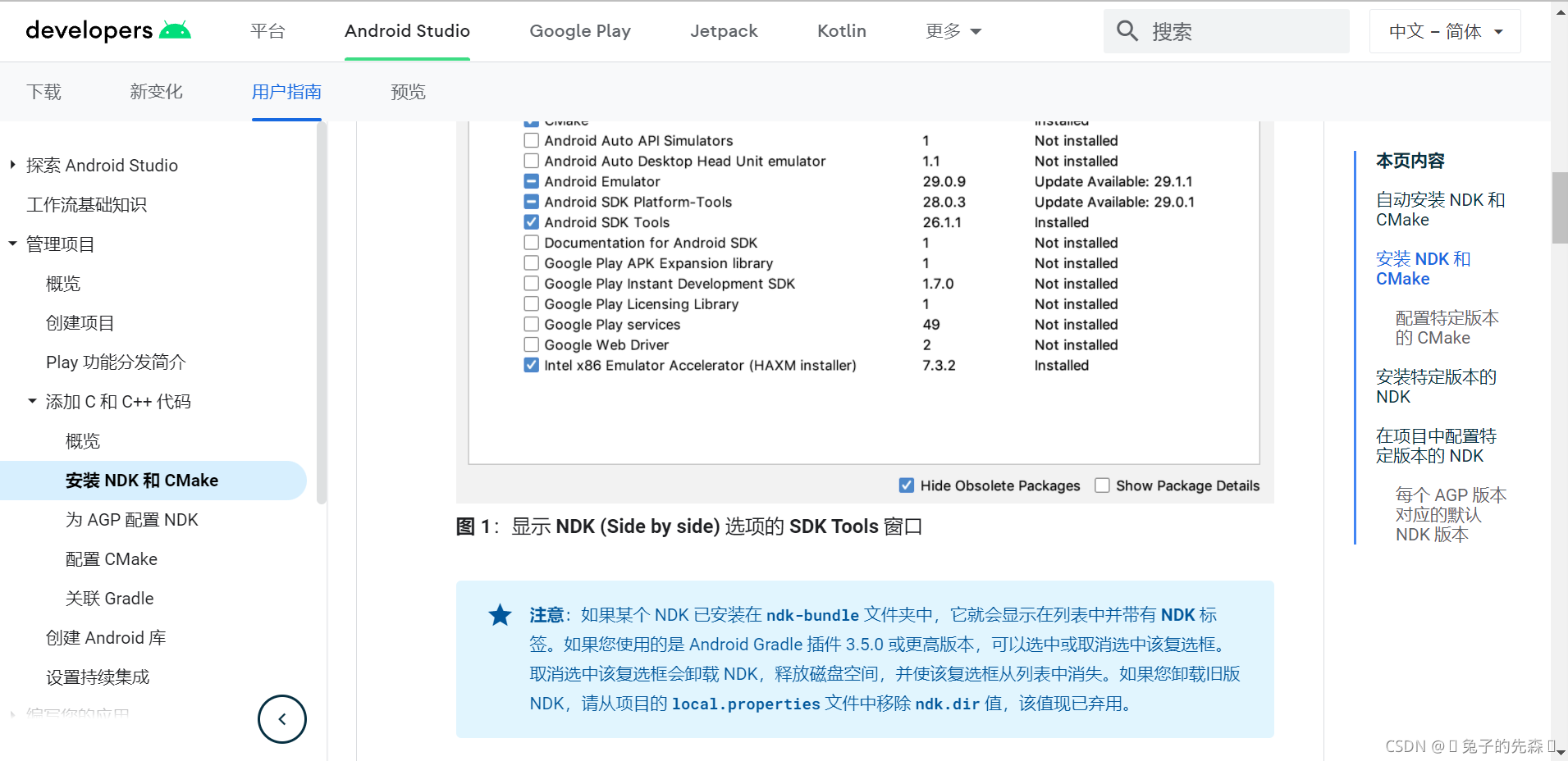Switch to the 用户指南 sub-tab
Image resolution: width=1568 pixels, height=761 pixels.
click(286, 92)
